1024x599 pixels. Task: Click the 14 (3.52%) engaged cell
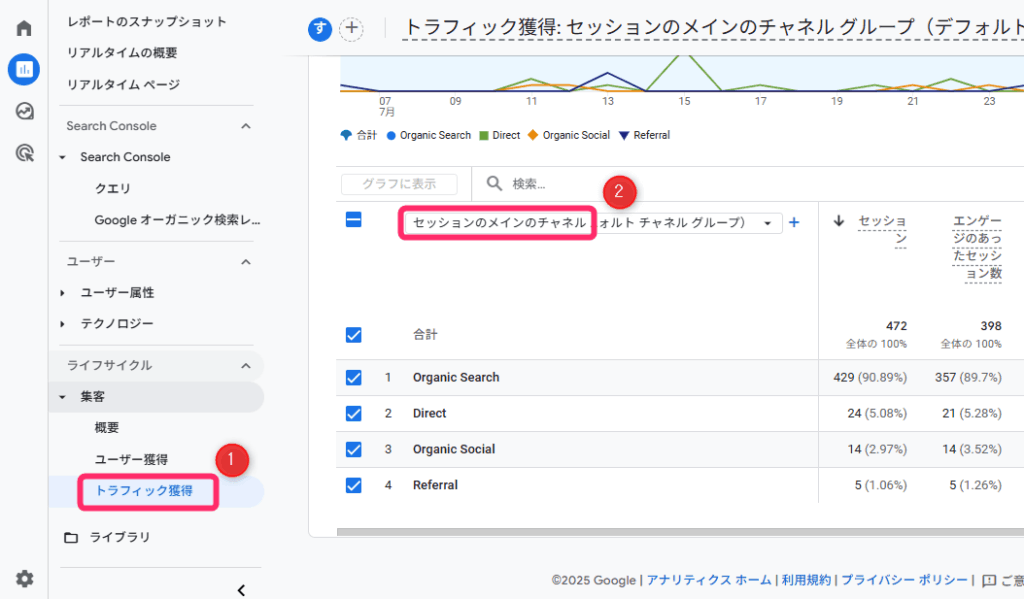(972, 449)
